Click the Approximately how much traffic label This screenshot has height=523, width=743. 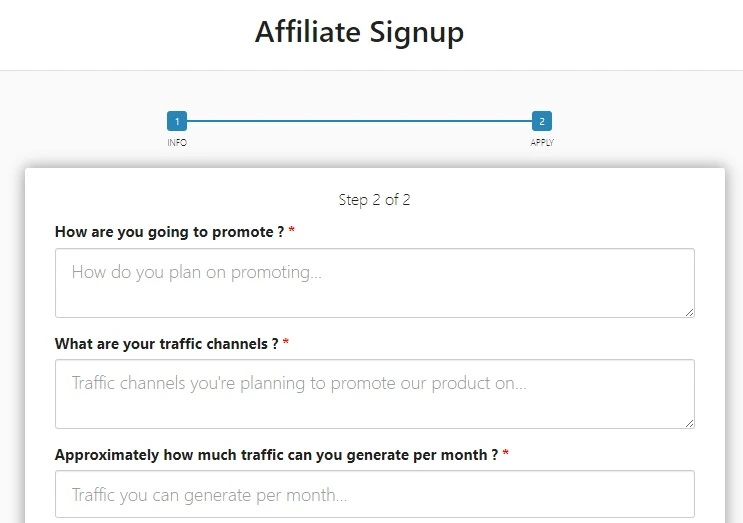point(276,454)
